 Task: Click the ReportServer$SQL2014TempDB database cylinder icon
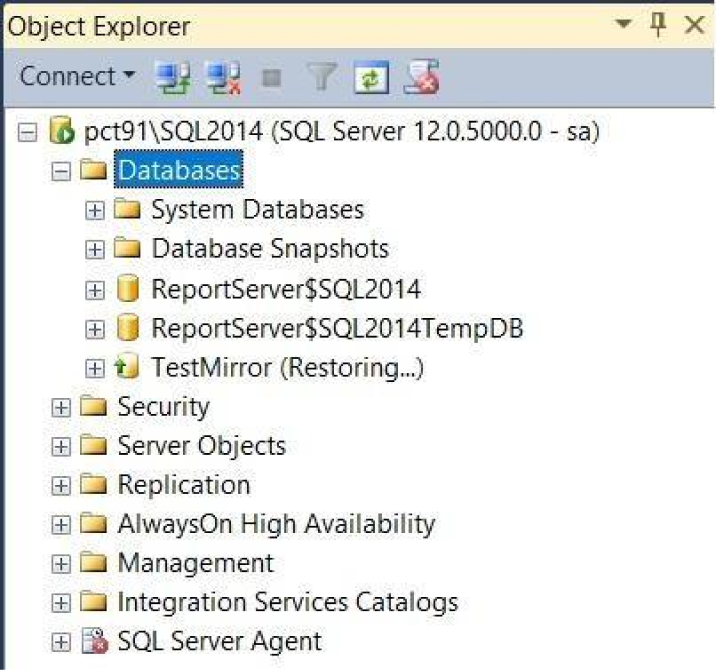pos(128,327)
